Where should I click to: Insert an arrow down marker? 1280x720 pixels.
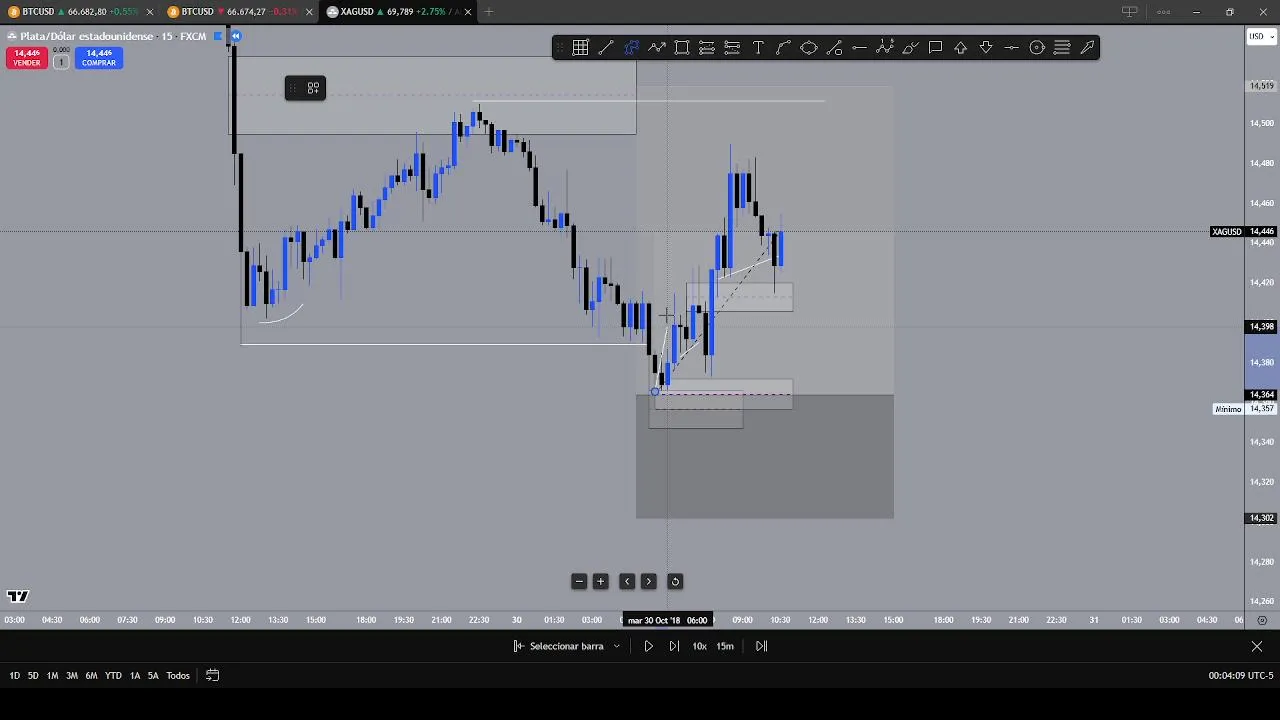[x=986, y=48]
